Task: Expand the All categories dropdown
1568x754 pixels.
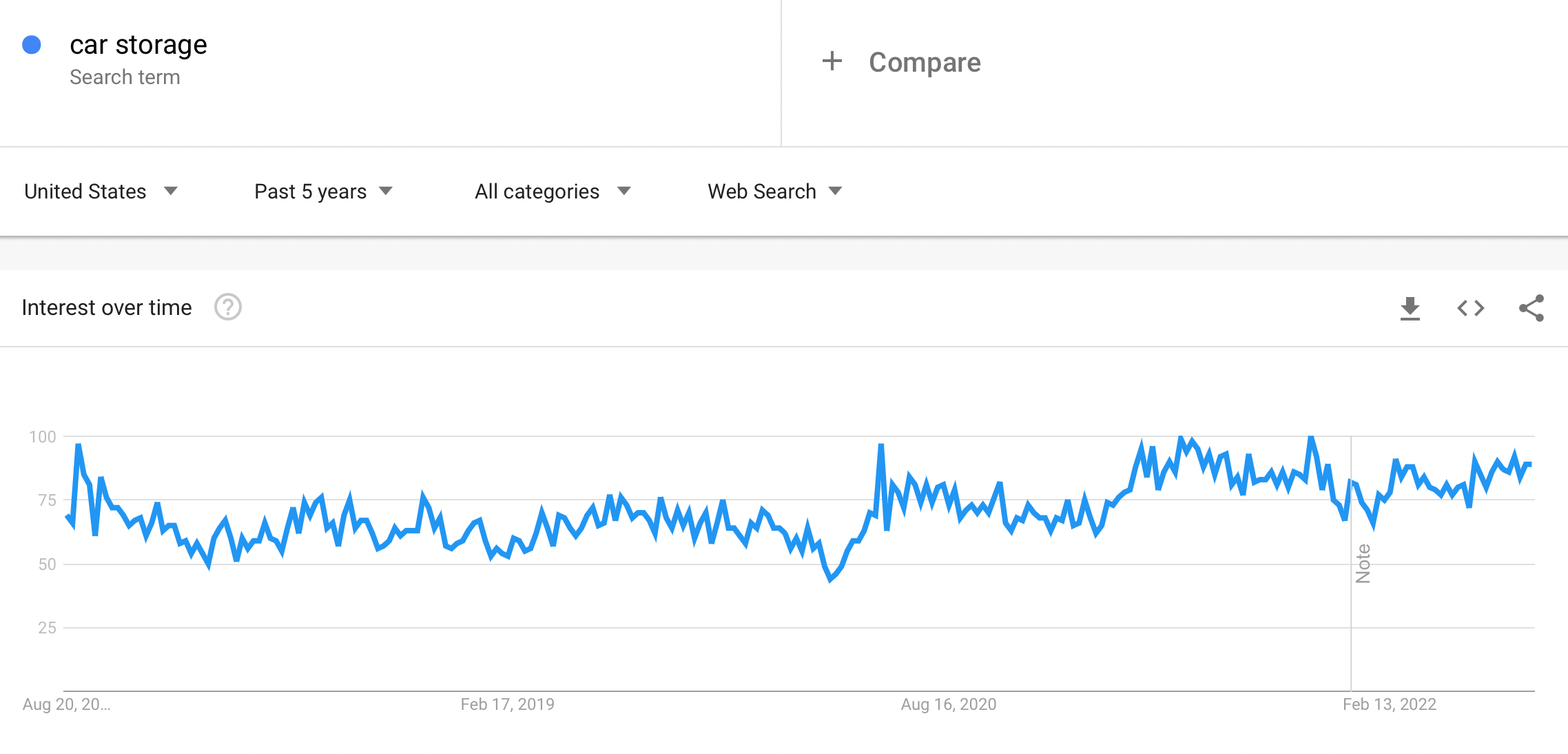Action: (552, 191)
